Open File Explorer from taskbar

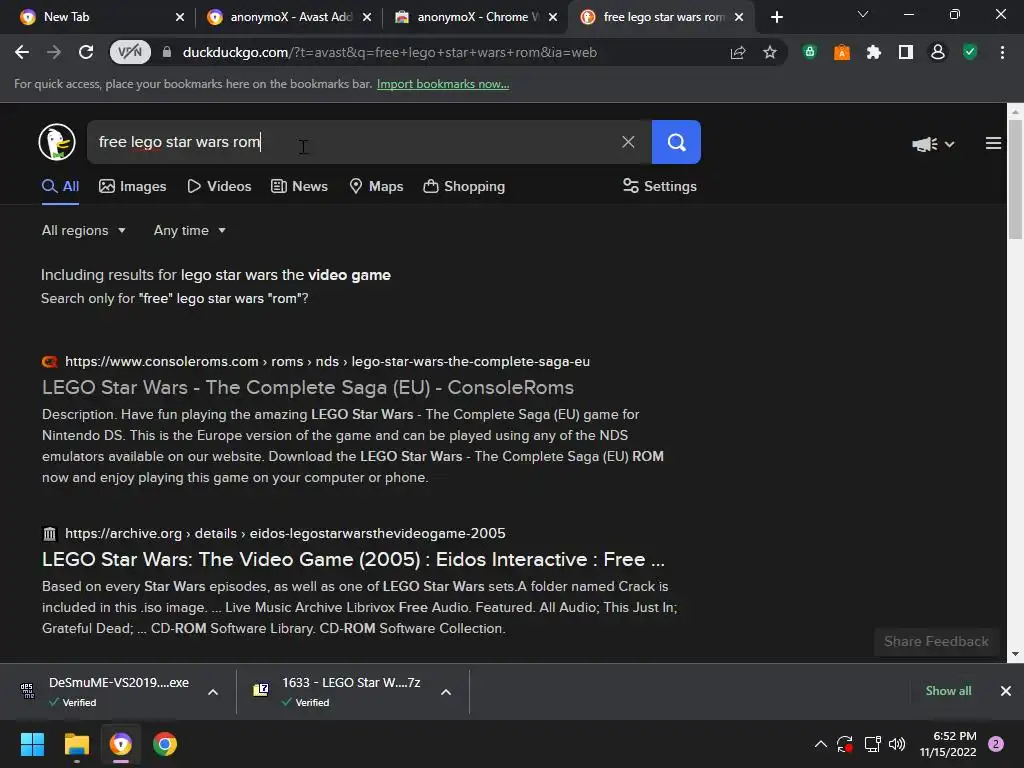pos(76,744)
